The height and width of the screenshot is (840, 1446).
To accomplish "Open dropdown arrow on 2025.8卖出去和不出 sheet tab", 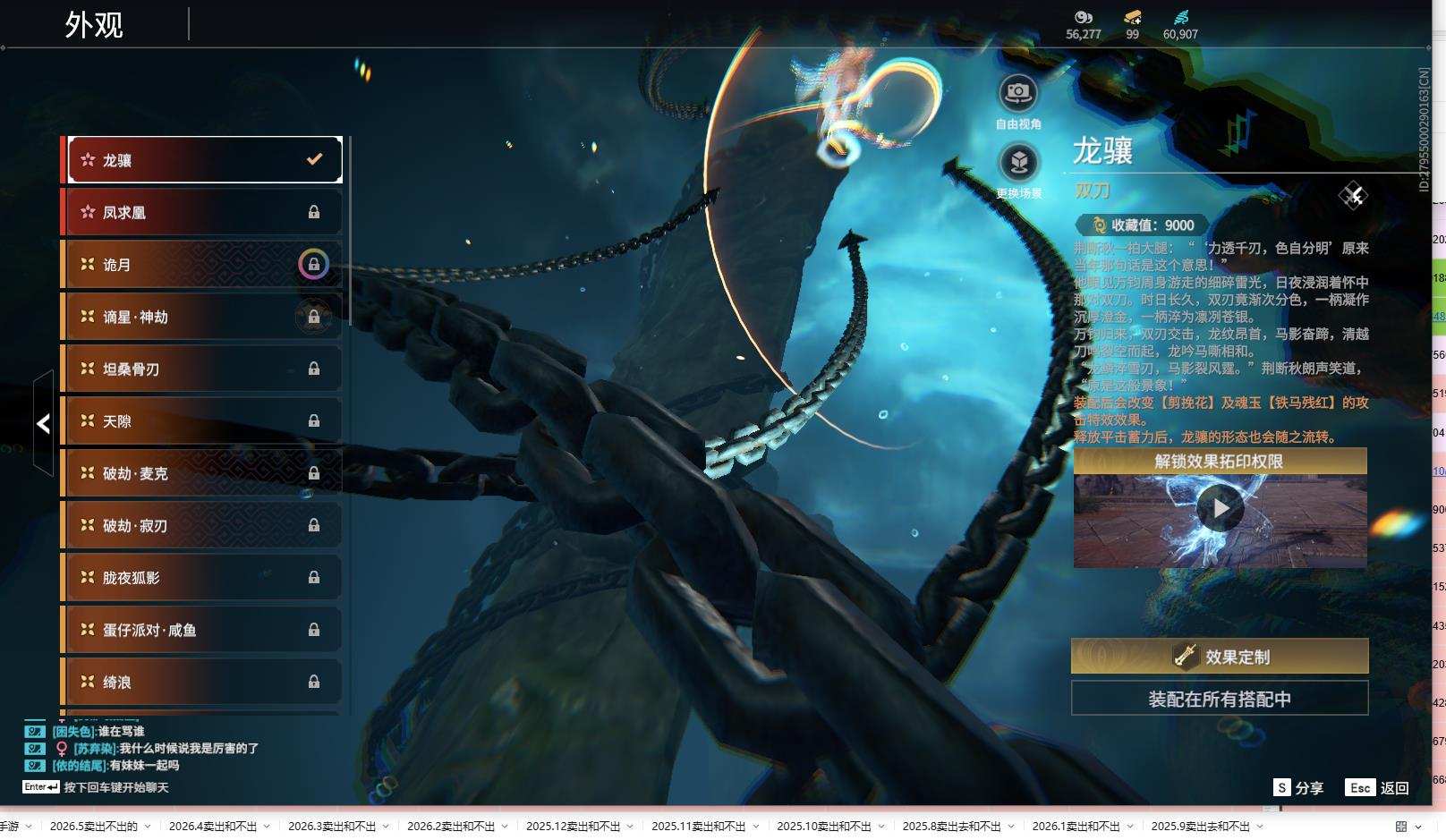I will coord(1011,827).
